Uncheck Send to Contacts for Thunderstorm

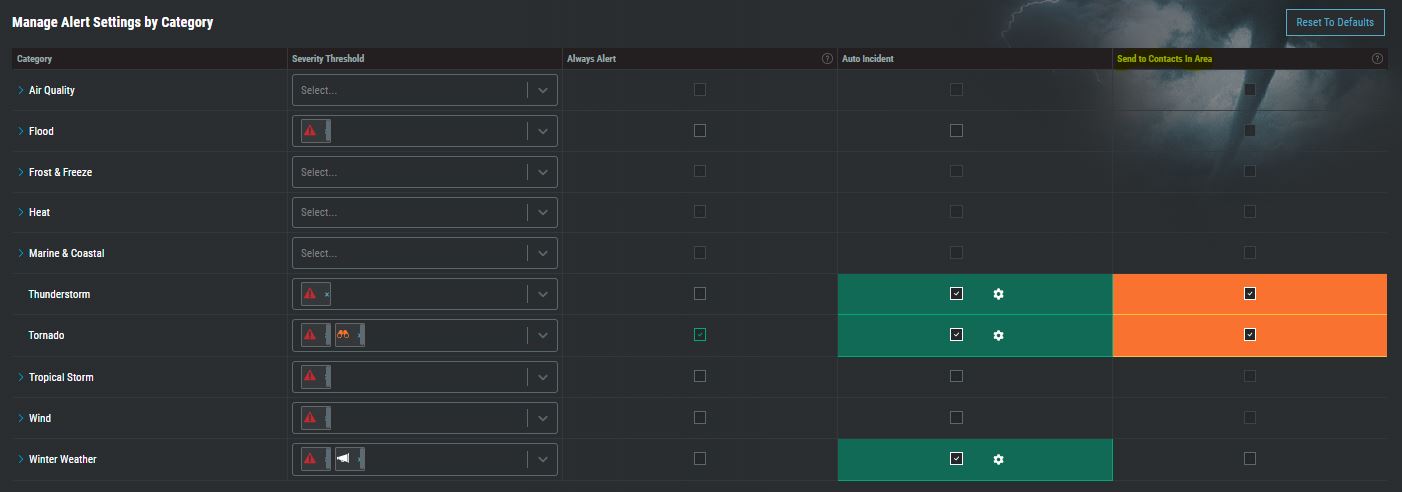[x=1250, y=294]
